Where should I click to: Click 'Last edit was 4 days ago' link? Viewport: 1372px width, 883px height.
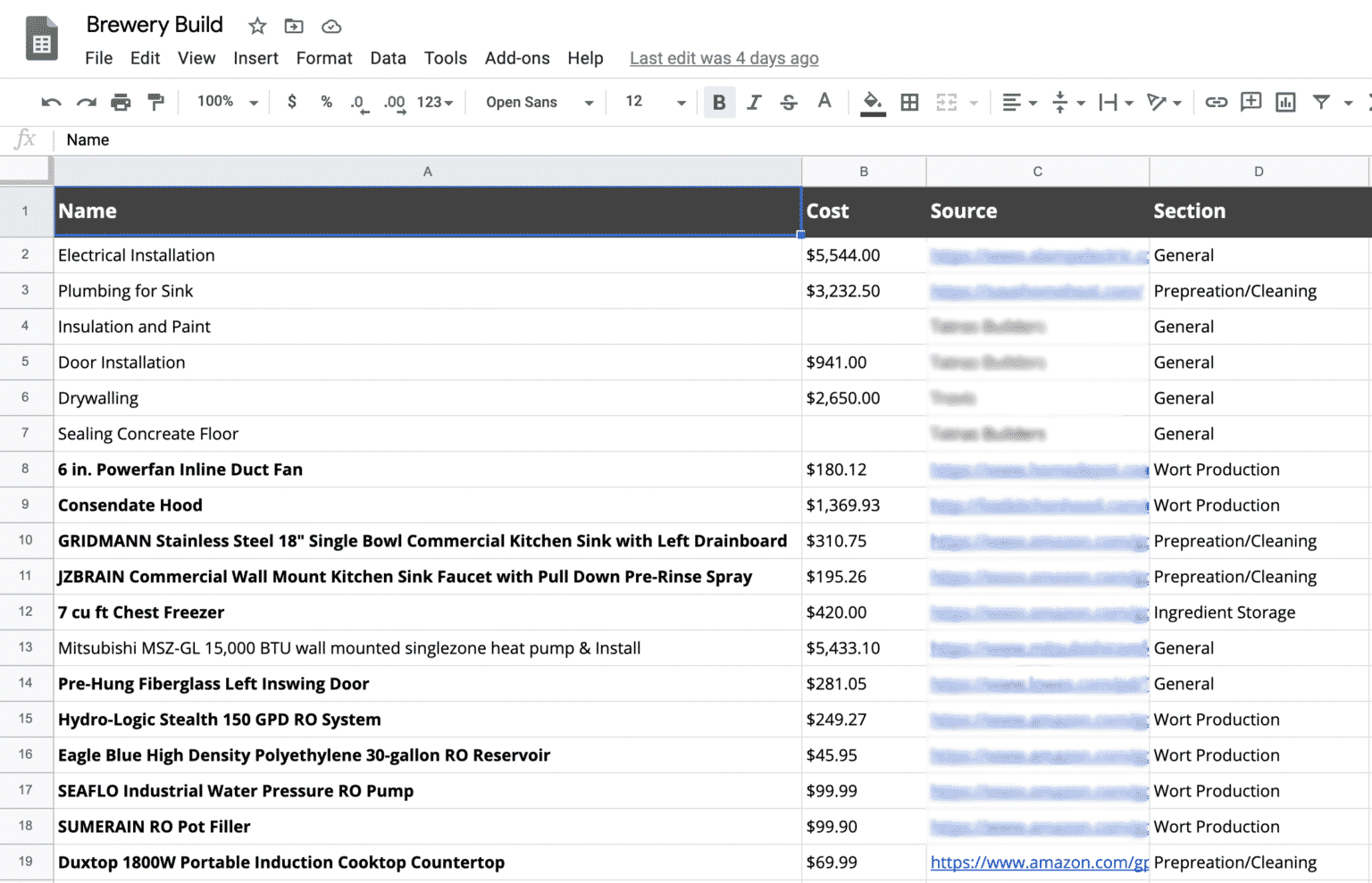pyautogui.click(x=724, y=58)
